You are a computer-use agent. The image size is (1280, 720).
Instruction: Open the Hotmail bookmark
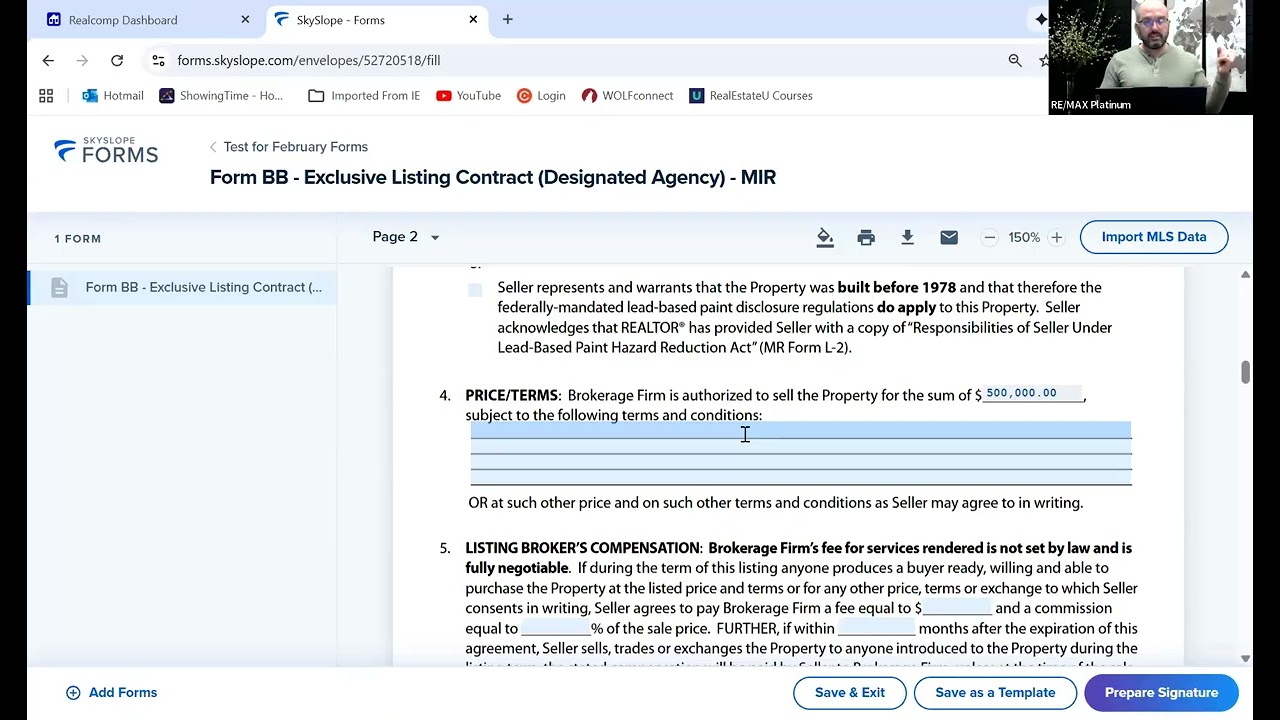113,96
